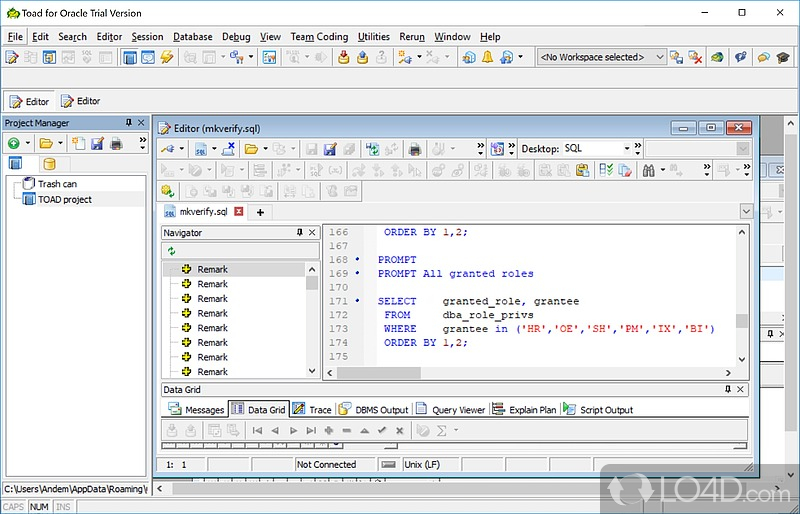Toggle the pin on the Data Grid panel

coord(727,388)
